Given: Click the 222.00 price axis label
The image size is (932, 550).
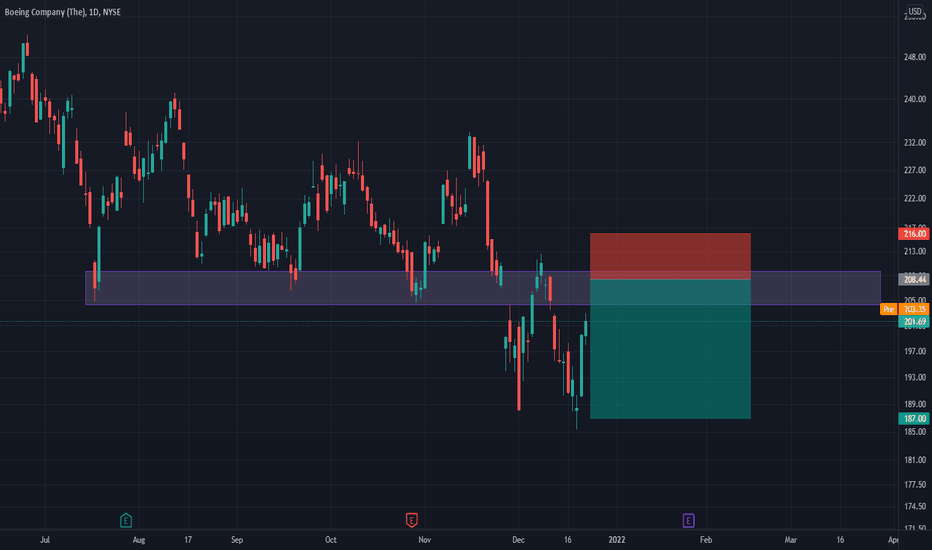Looking at the screenshot, I should tap(915, 198).
